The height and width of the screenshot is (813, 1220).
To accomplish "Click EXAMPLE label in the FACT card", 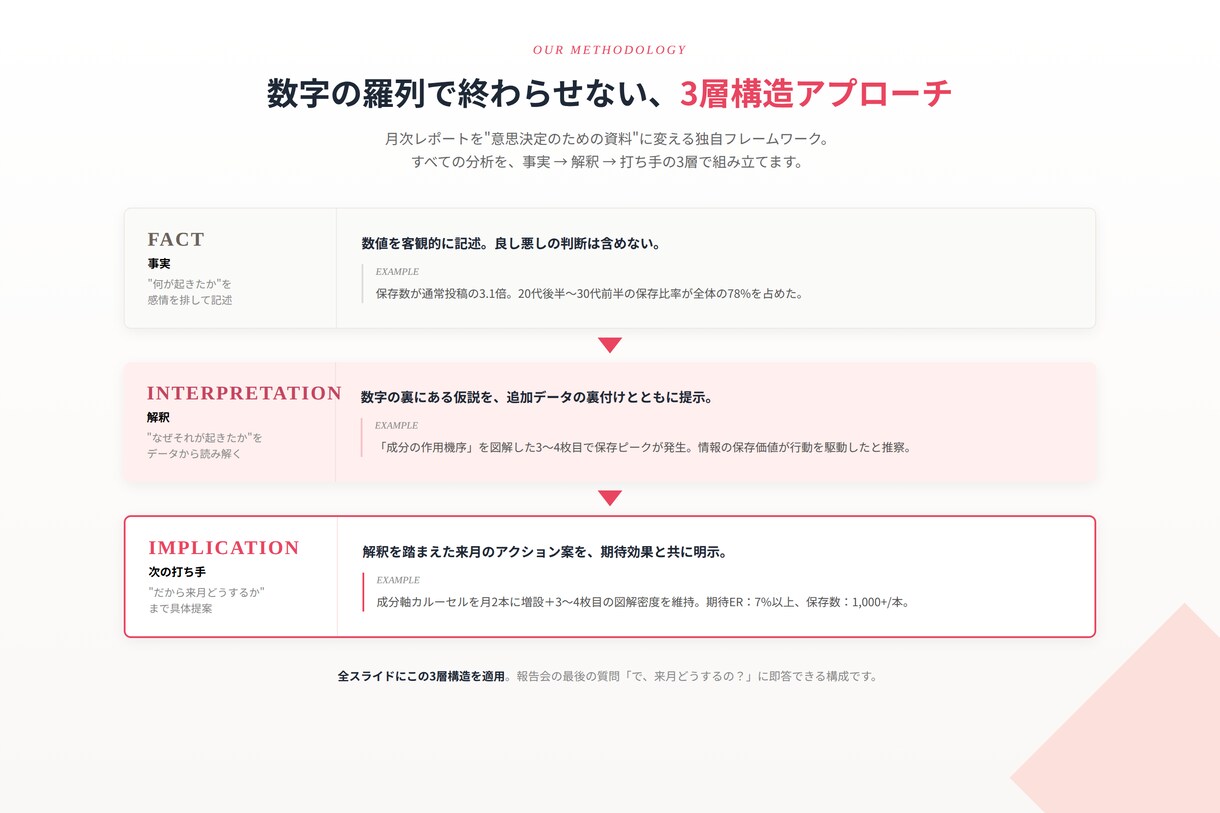I will (x=397, y=272).
